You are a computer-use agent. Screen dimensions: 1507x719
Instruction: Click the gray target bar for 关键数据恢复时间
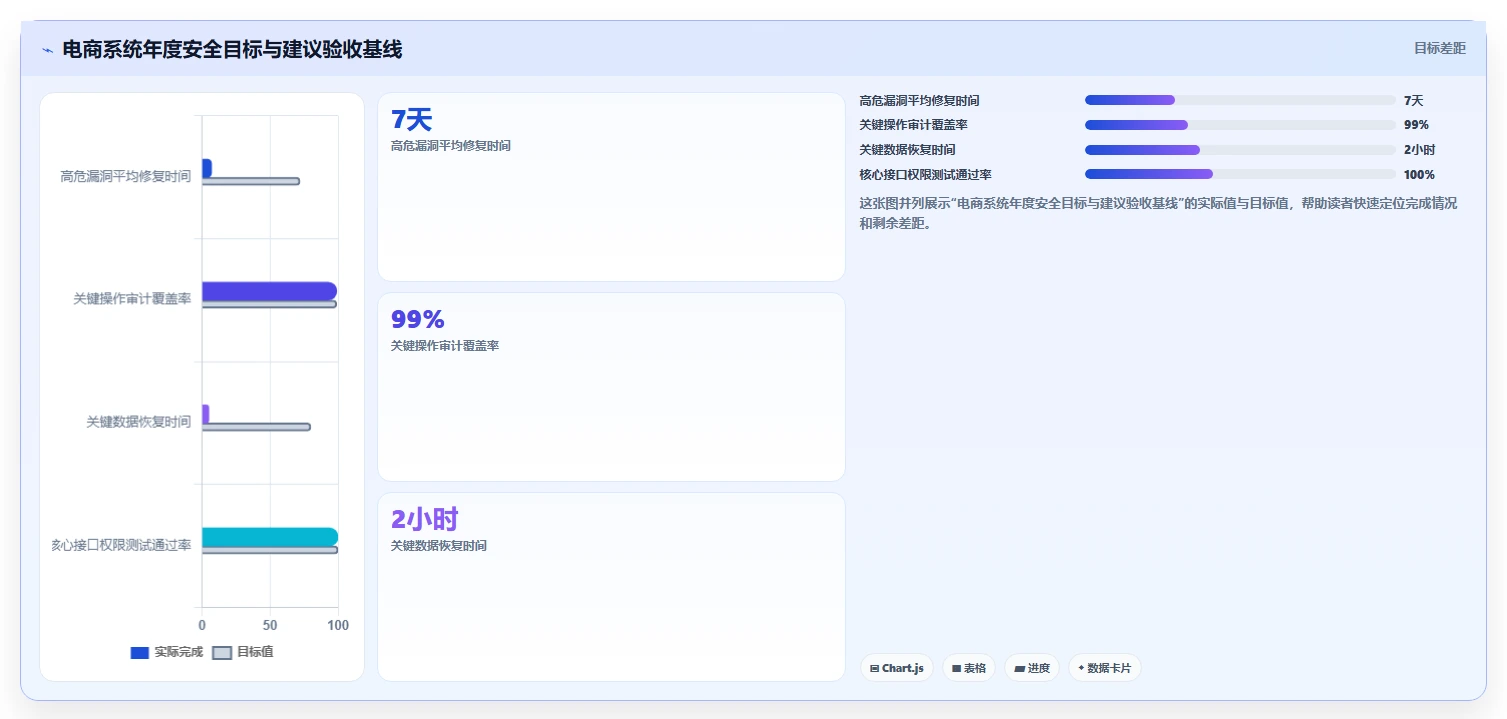256,427
